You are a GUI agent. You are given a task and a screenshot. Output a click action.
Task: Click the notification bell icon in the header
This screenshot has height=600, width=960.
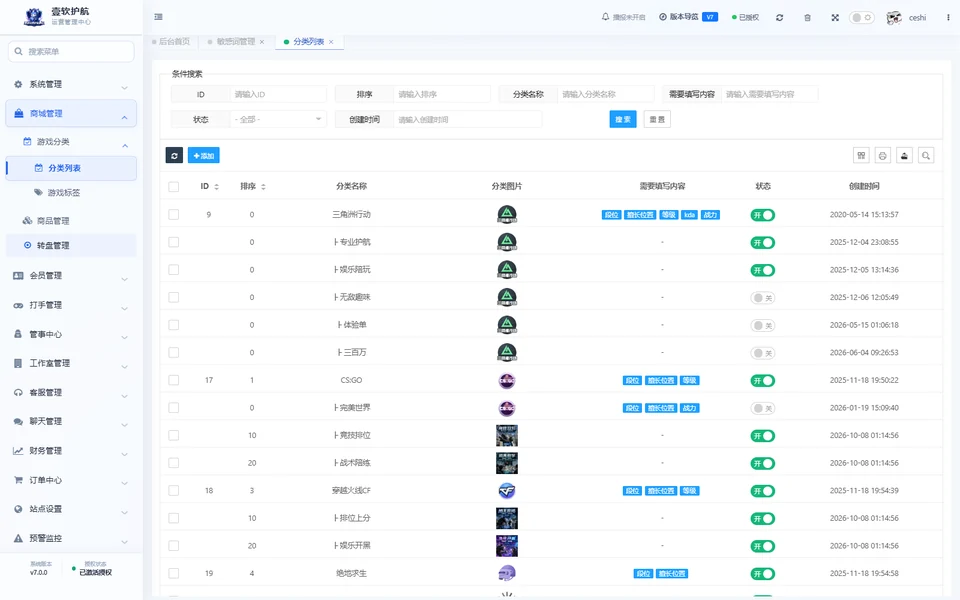point(606,17)
